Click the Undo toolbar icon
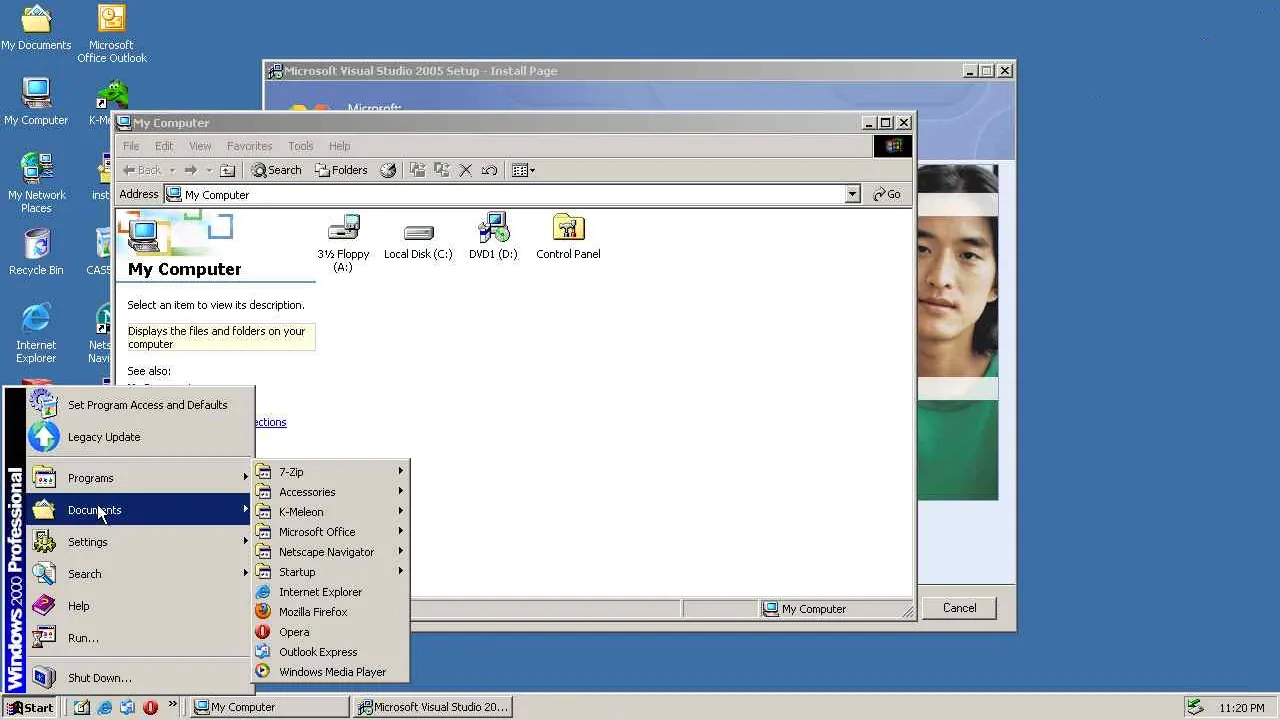This screenshot has height=720, width=1280. (x=489, y=170)
